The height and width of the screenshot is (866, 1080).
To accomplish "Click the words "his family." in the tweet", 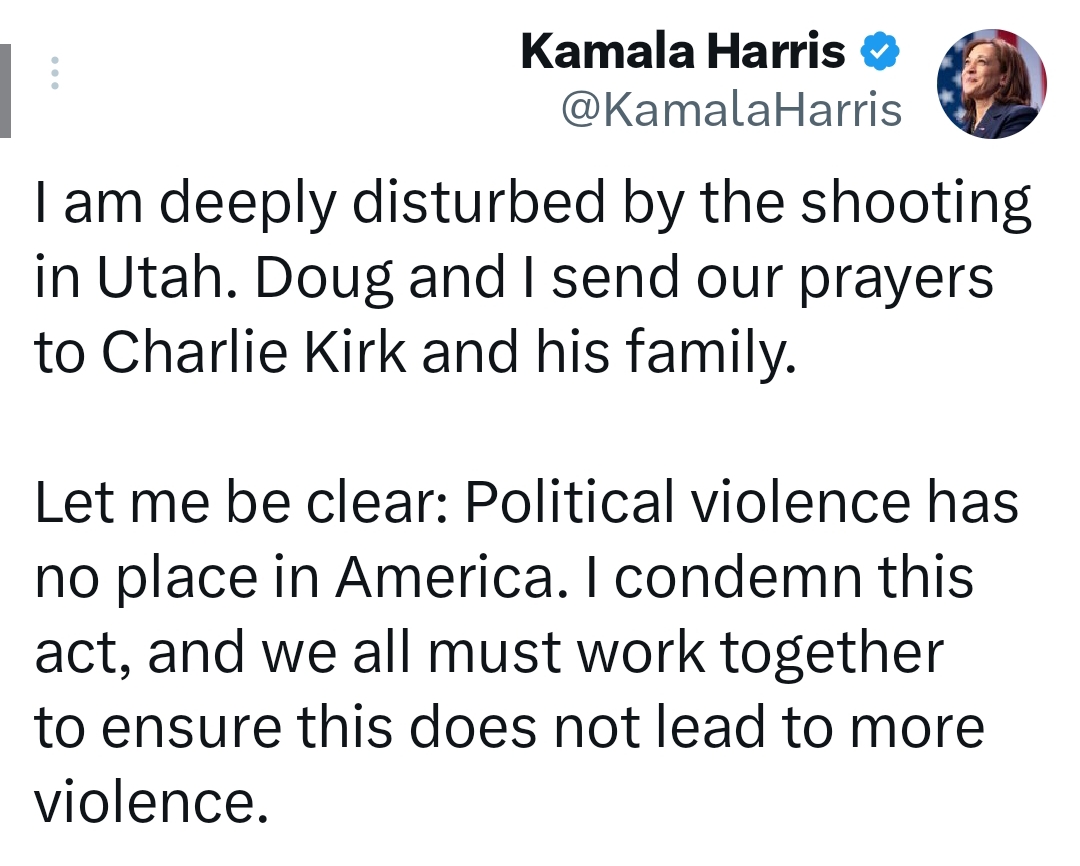I will tap(665, 353).
